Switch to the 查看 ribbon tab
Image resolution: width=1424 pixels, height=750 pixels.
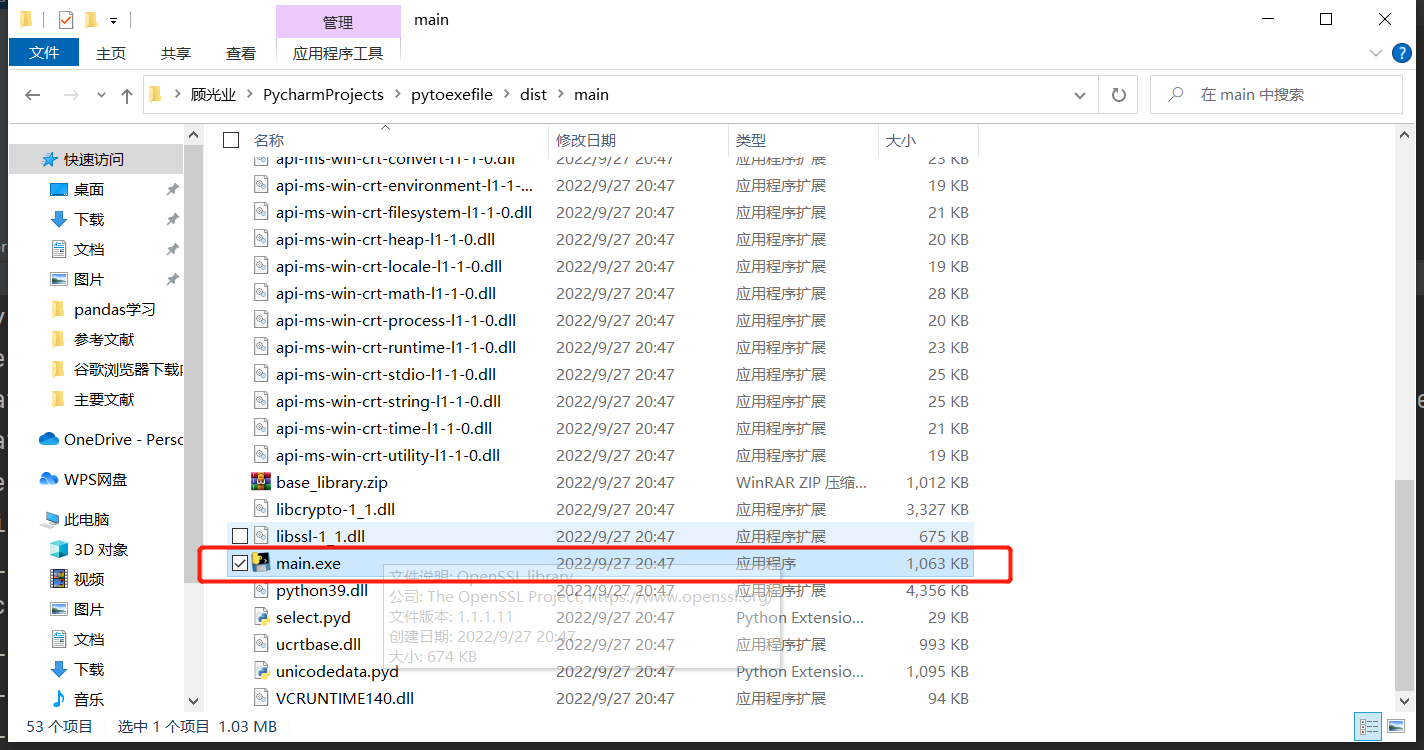(x=241, y=53)
